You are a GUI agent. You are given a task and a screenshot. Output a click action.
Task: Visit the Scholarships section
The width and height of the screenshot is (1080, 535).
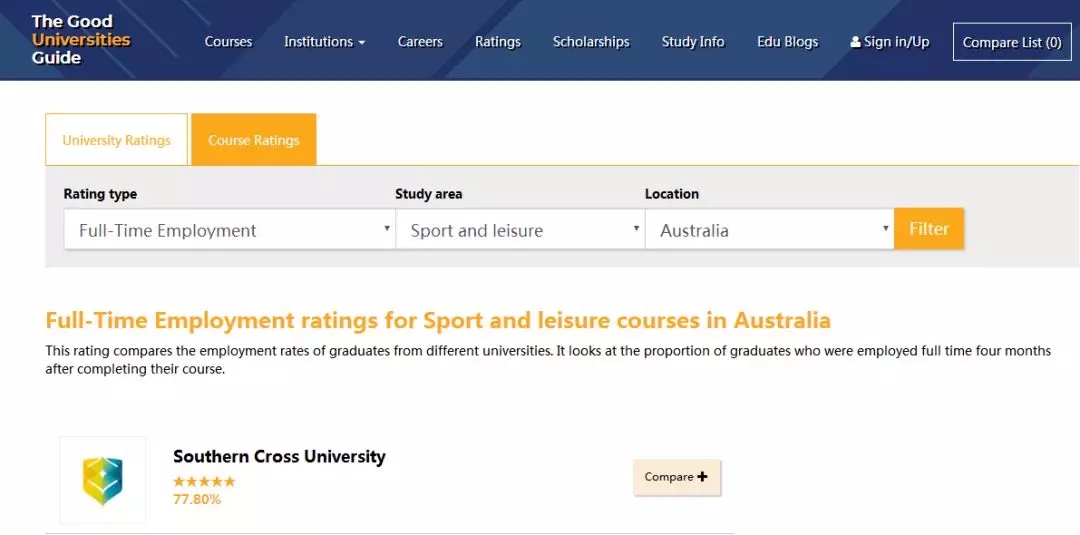(x=591, y=42)
